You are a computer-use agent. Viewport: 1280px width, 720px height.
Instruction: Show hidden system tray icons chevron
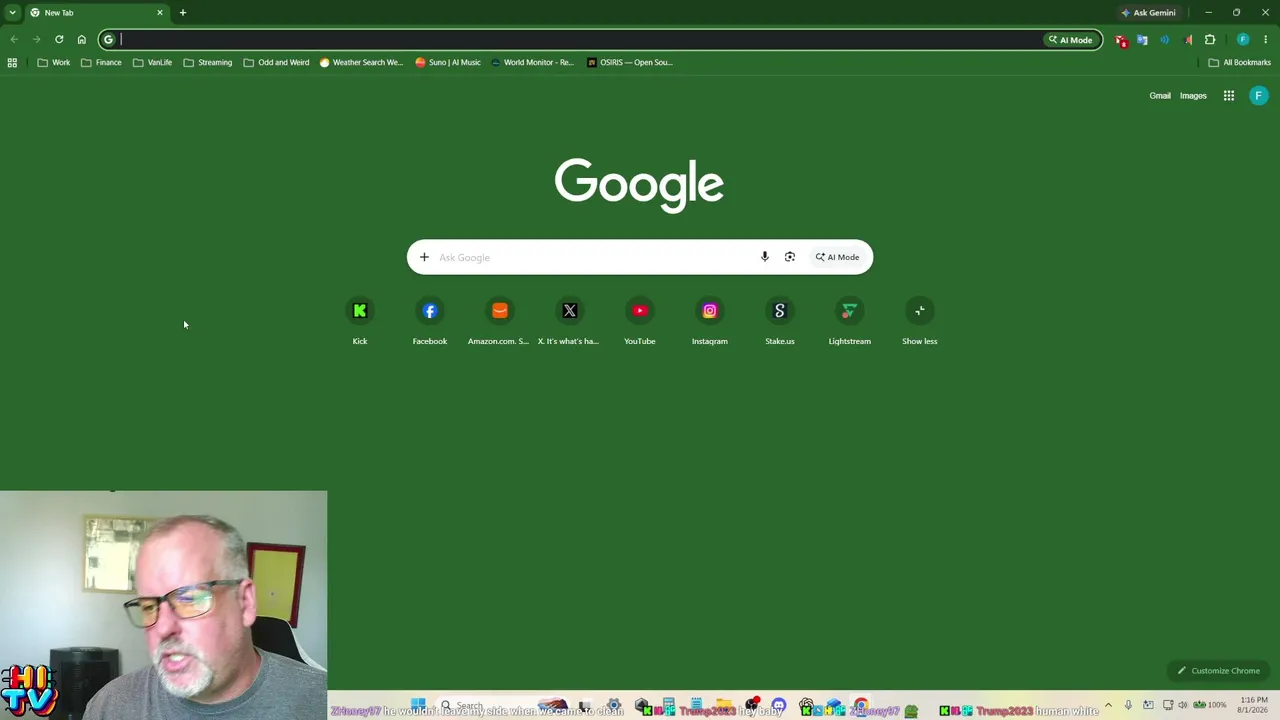pyautogui.click(x=1108, y=705)
